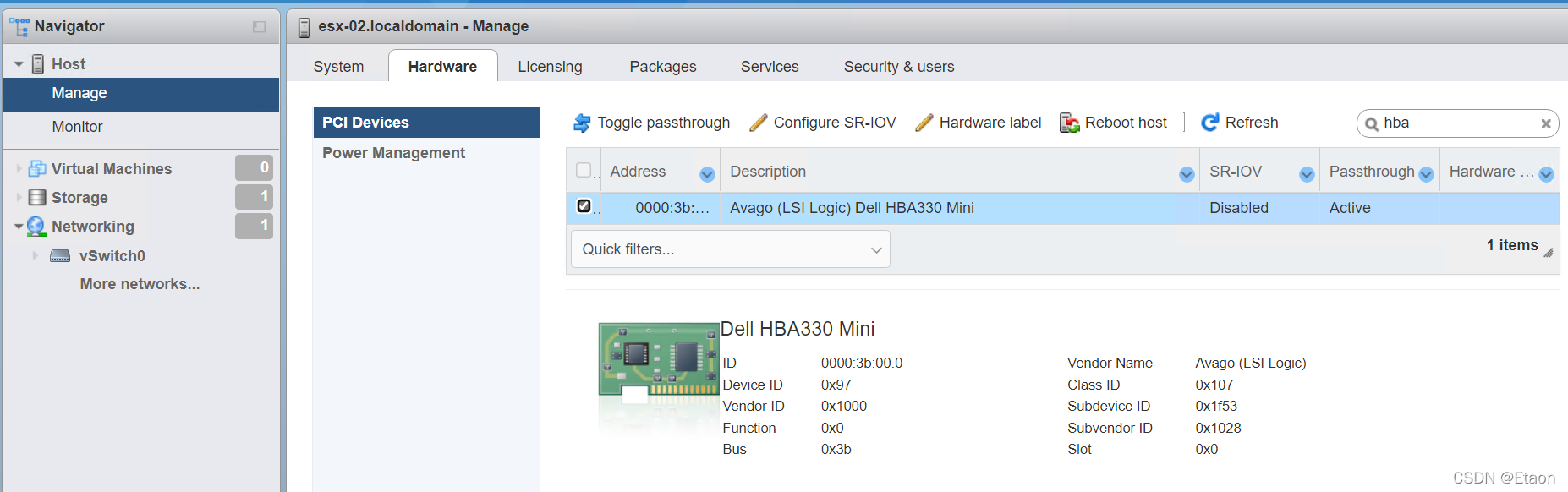Select vSwitch0 in Navigator
Screen dimensions: 1568x492
coord(112,256)
